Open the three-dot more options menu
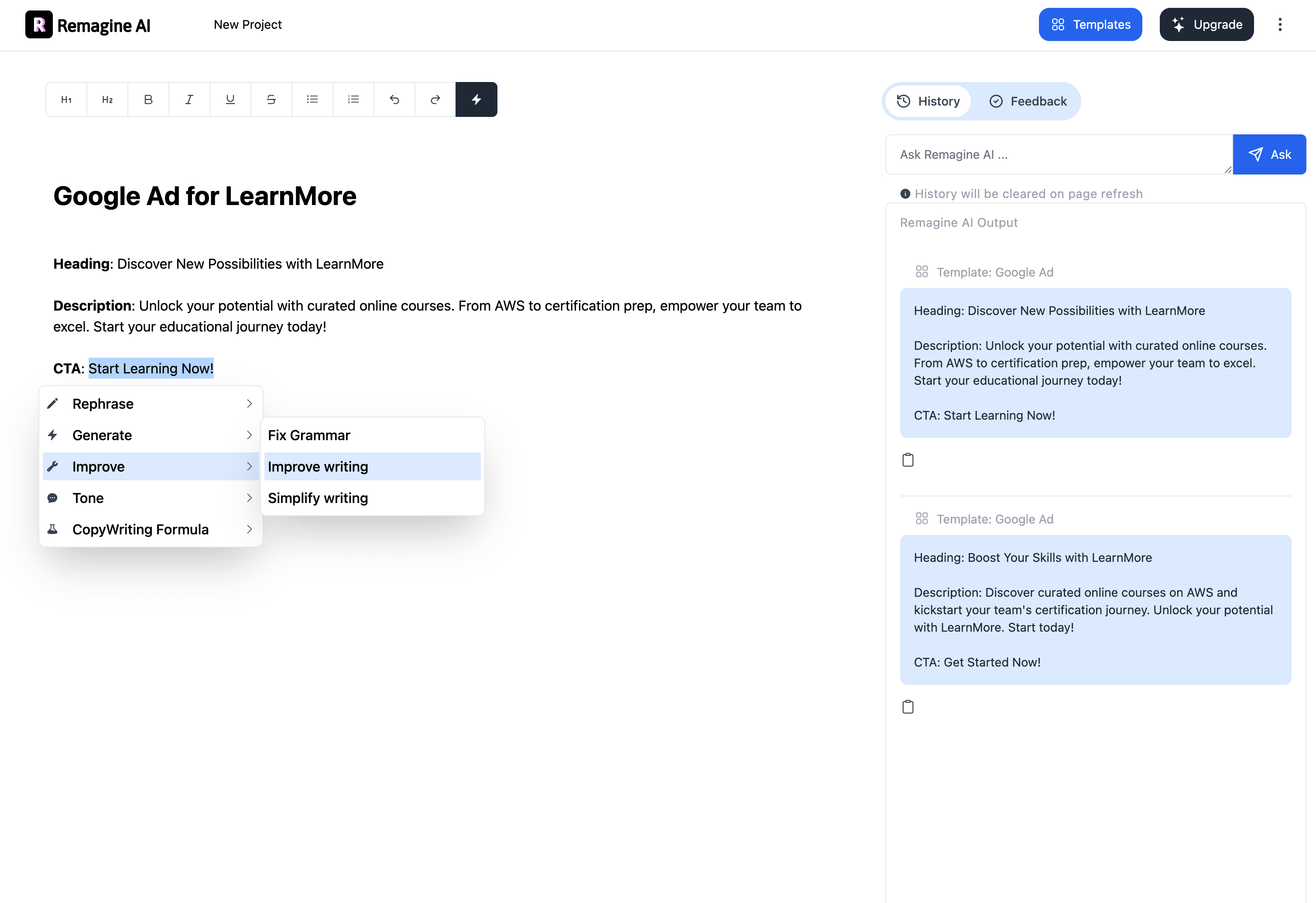1316x903 pixels. pos(1280,24)
